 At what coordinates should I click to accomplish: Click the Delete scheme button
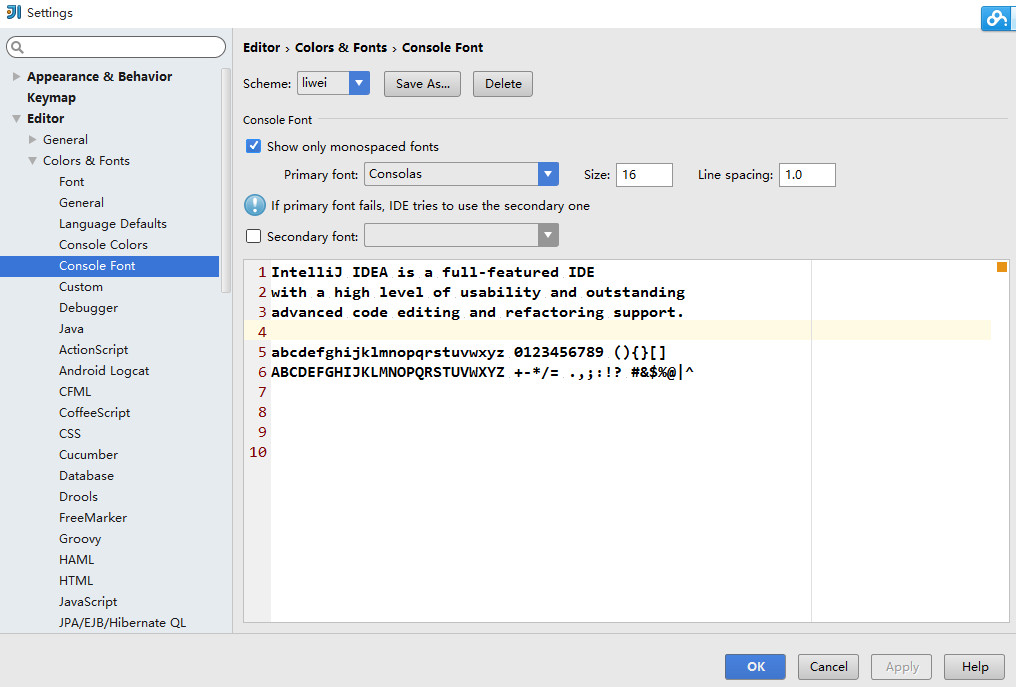tap(503, 84)
